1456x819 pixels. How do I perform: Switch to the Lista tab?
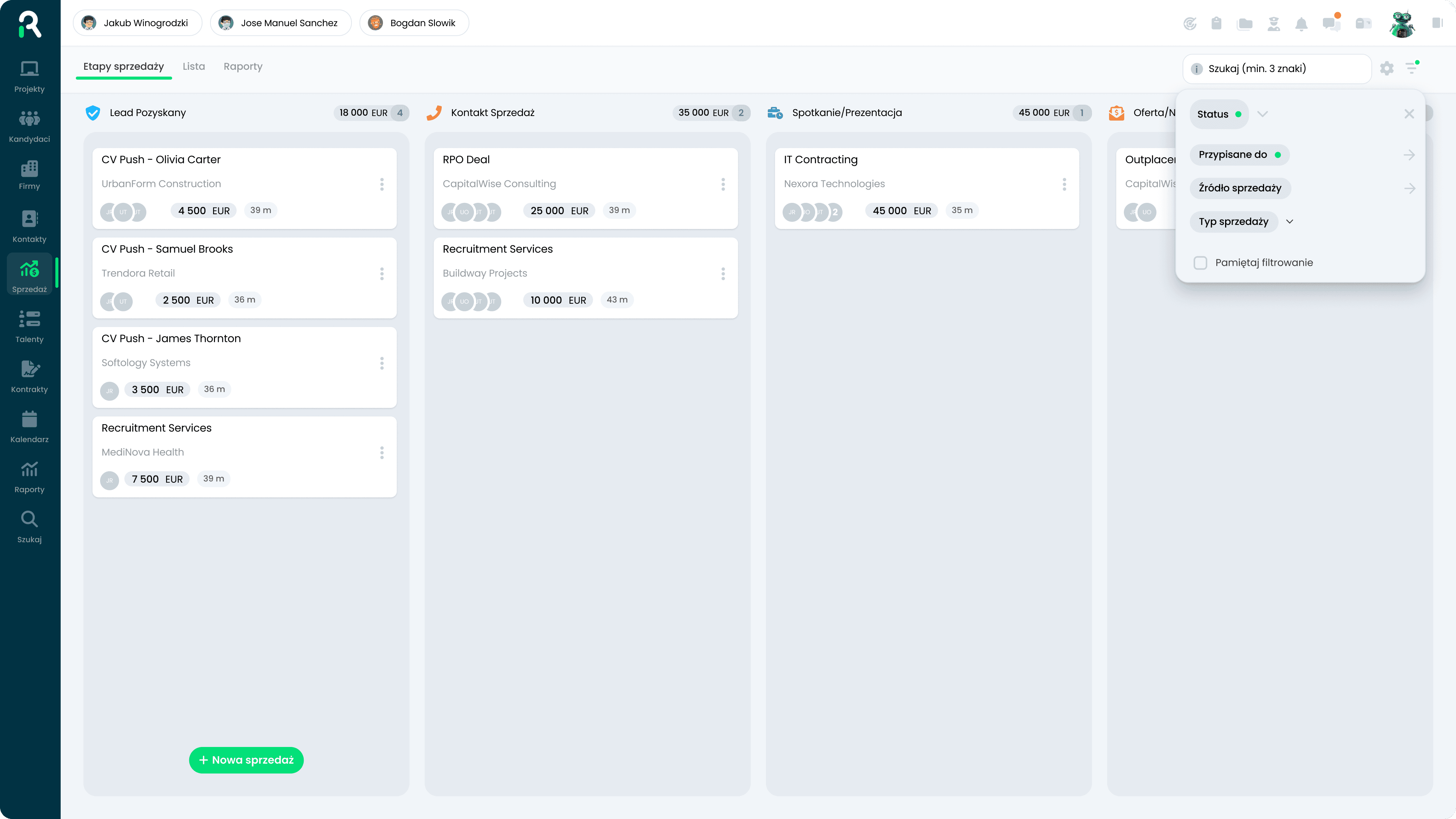[x=193, y=67]
